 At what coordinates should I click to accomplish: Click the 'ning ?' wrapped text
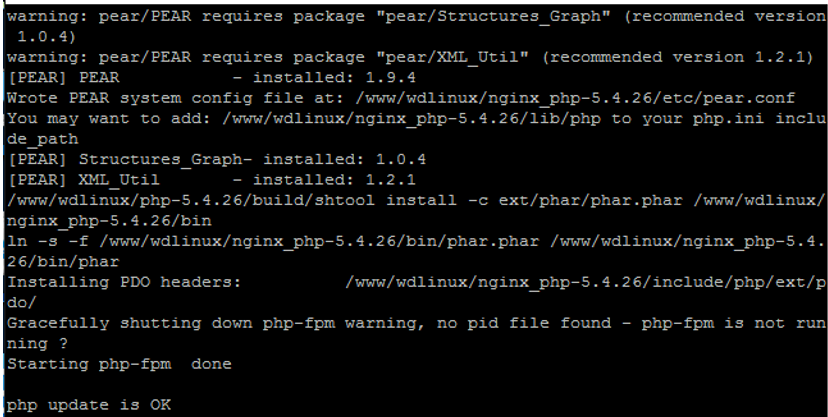pos(37,344)
